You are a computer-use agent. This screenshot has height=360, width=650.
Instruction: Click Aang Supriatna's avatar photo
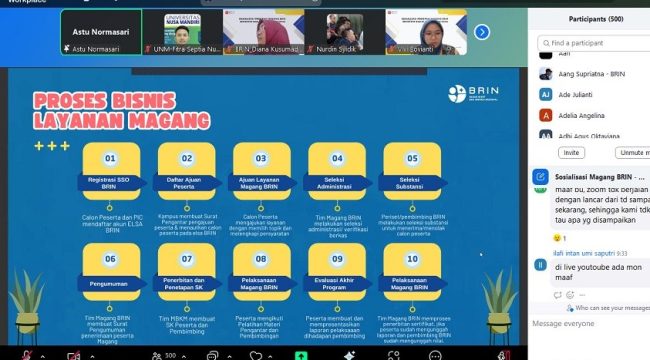546,74
